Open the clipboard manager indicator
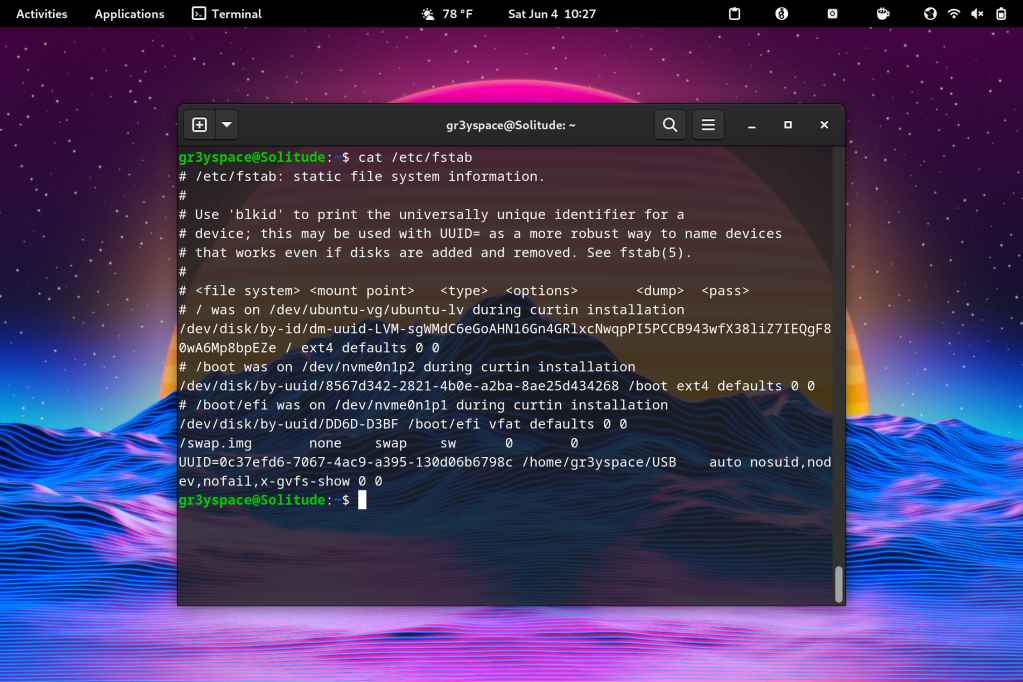Screen dimensions: 1023x682 [x=734, y=14]
